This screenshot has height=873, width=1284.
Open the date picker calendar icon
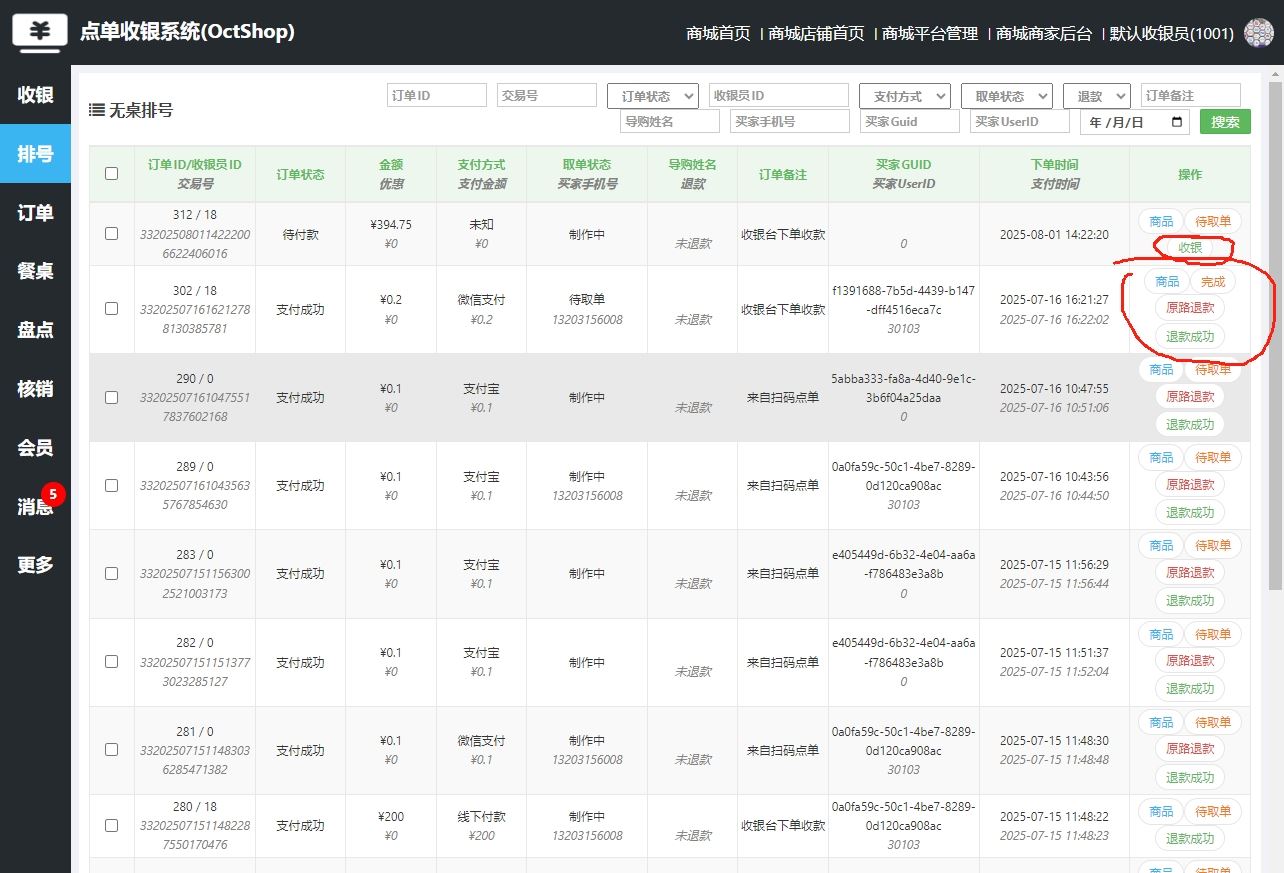point(1176,122)
